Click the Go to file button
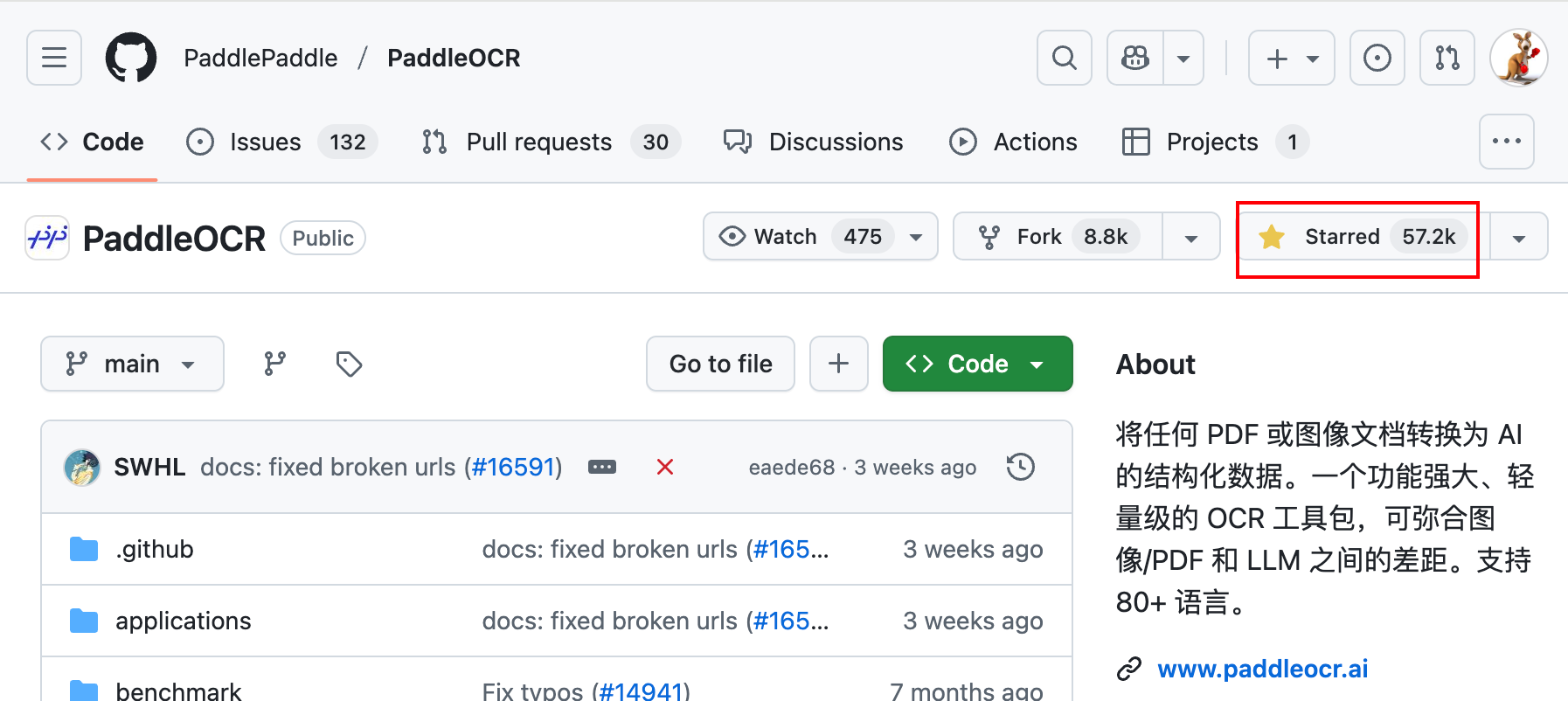 click(x=720, y=364)
